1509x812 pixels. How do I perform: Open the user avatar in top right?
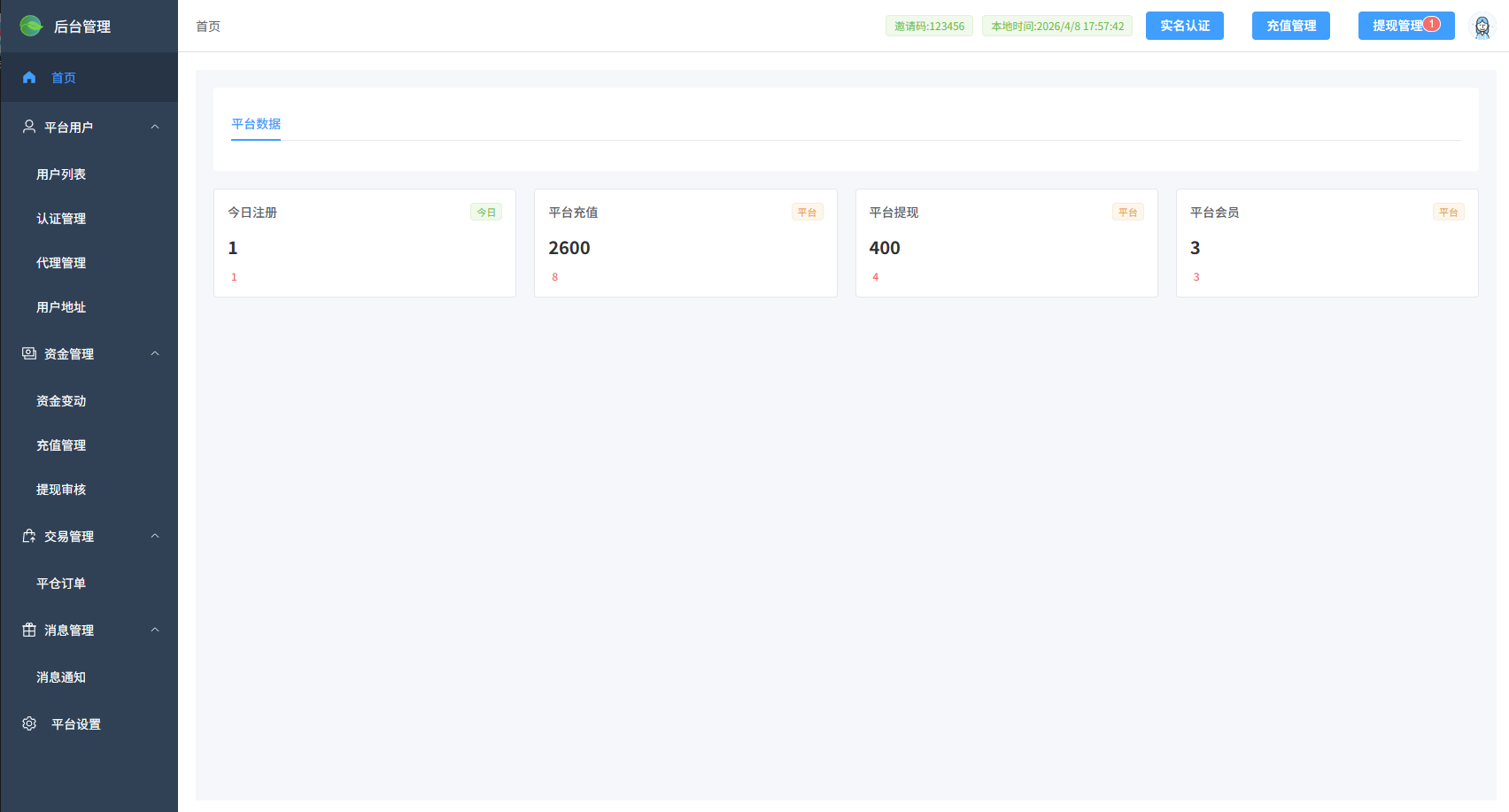(x=1482, y=27)
